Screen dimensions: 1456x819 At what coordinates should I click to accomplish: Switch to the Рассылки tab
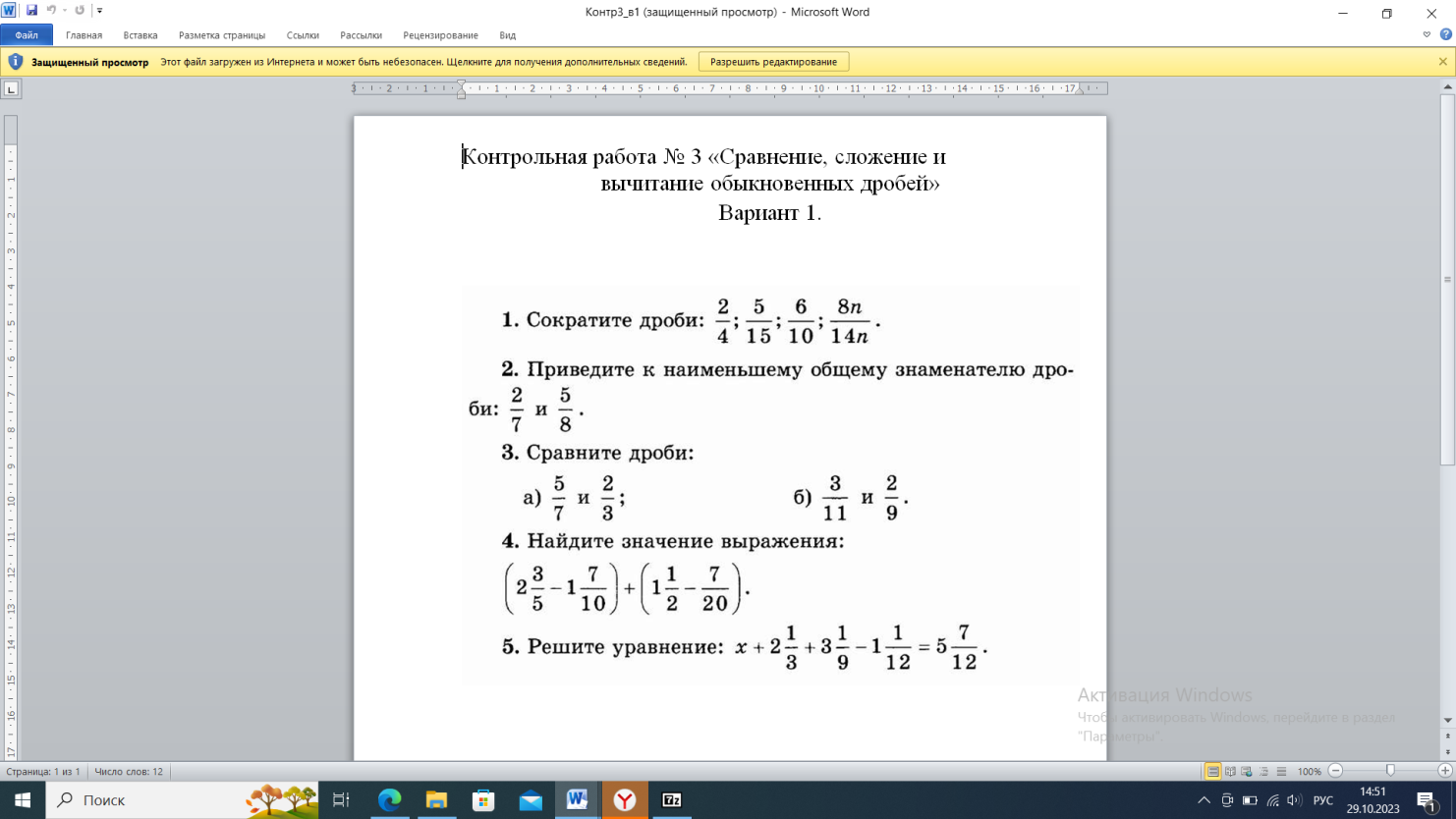361,35
